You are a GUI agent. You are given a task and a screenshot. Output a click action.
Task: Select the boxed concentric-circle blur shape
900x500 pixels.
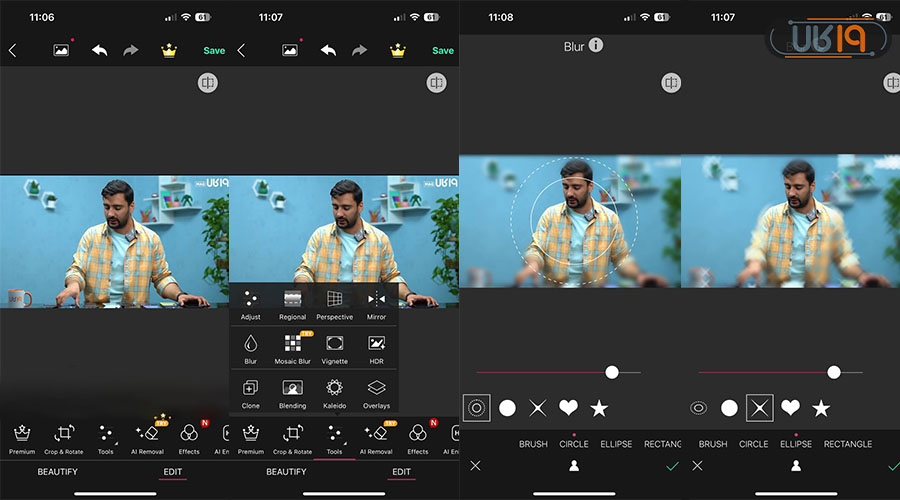click(x=476, y=408)
